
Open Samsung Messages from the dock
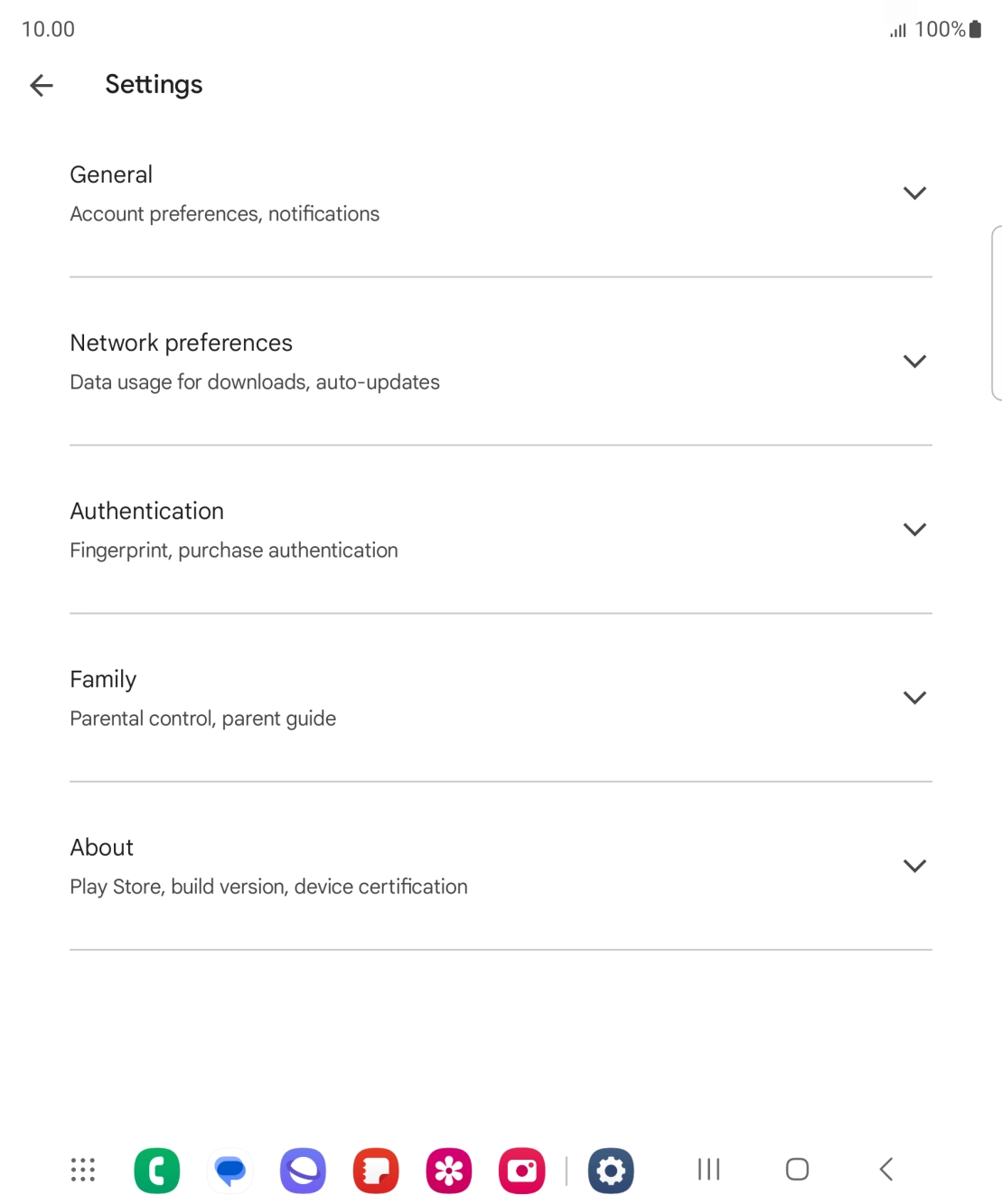(x=230, y=1170)
